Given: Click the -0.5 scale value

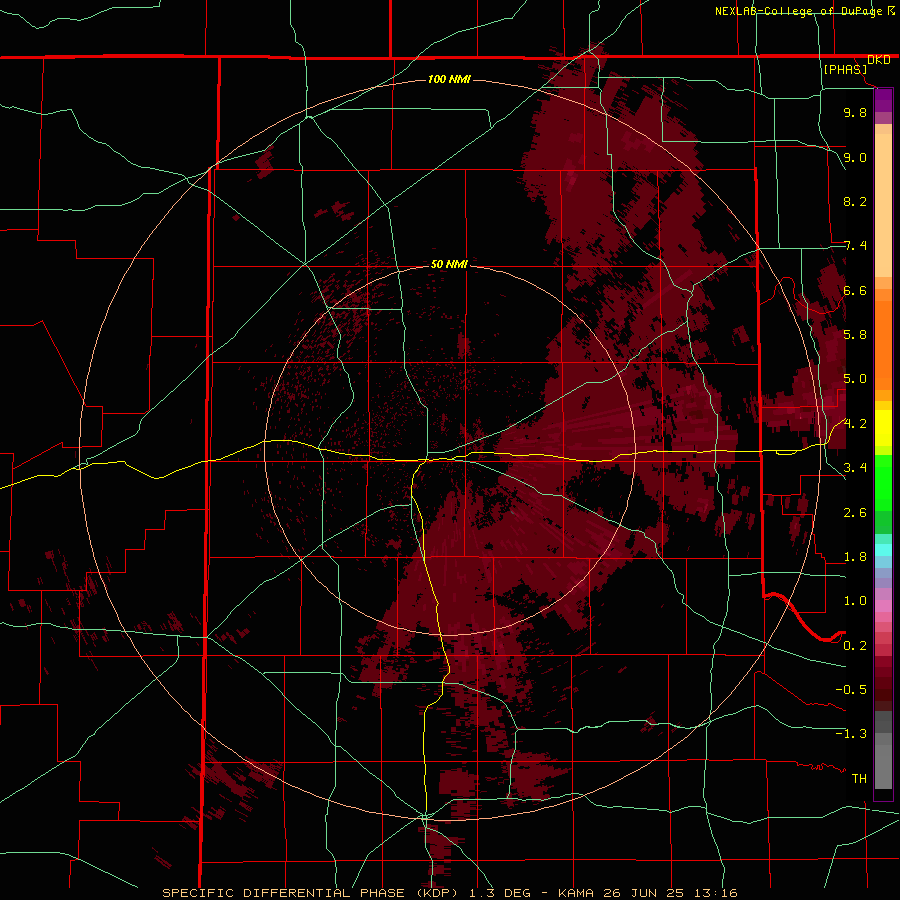Looking at the screenshot, I should (x=851, y=690).
